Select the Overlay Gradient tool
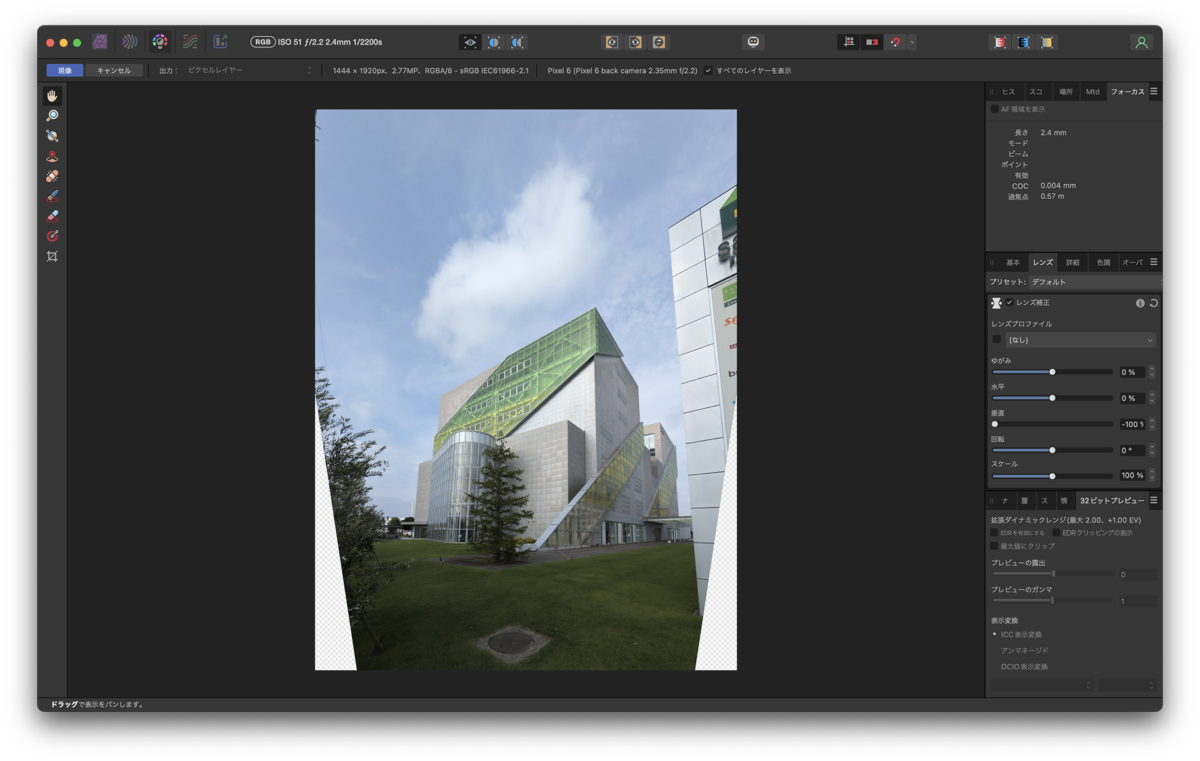This screenshot has width=1200, height=761. 52,236
